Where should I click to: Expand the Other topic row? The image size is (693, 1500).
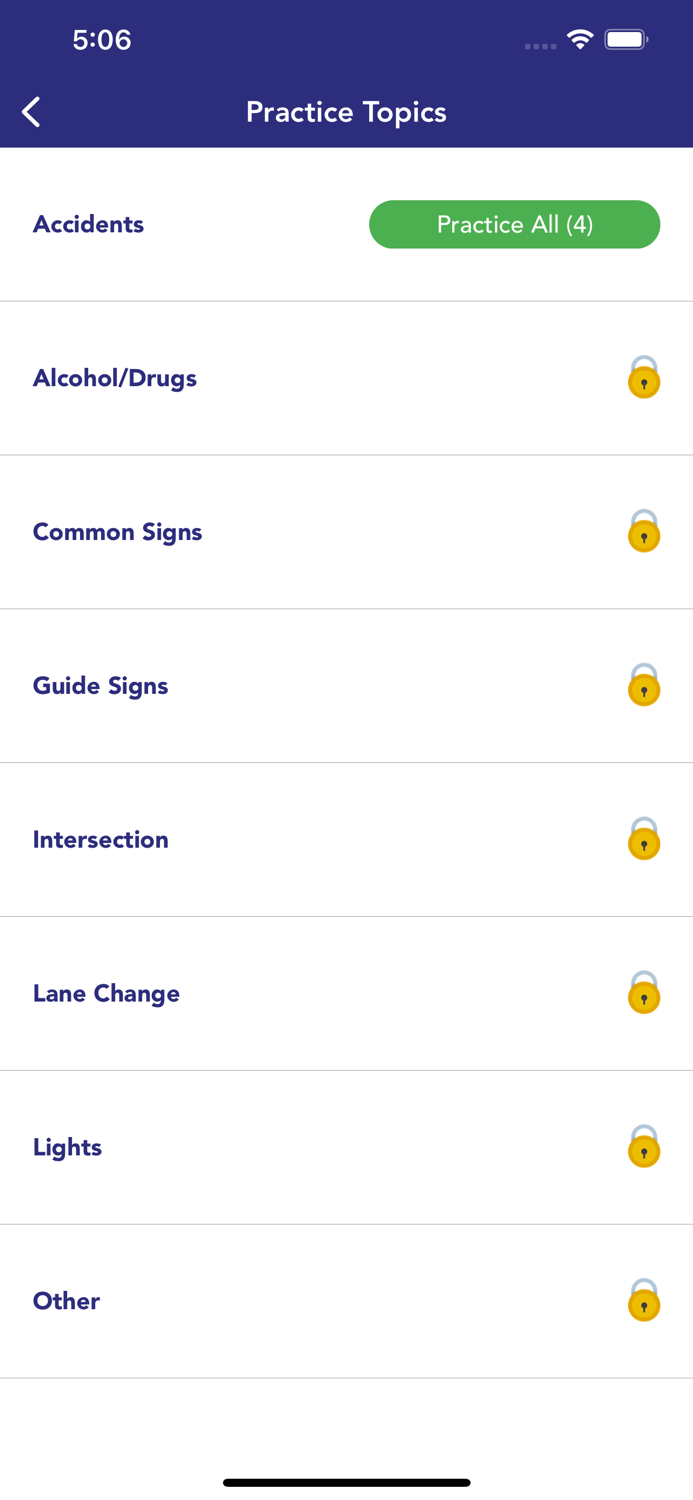pyautogui.click(x=300, y=1300)
